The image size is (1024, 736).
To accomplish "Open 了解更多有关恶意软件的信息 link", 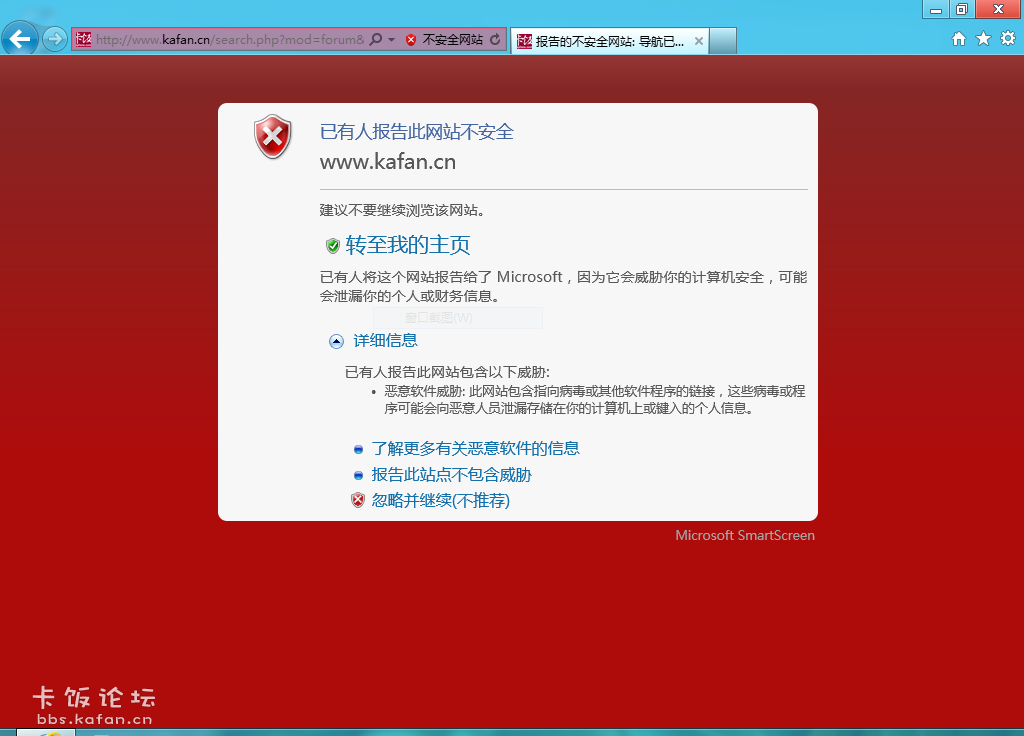I will tap(475, 448).
